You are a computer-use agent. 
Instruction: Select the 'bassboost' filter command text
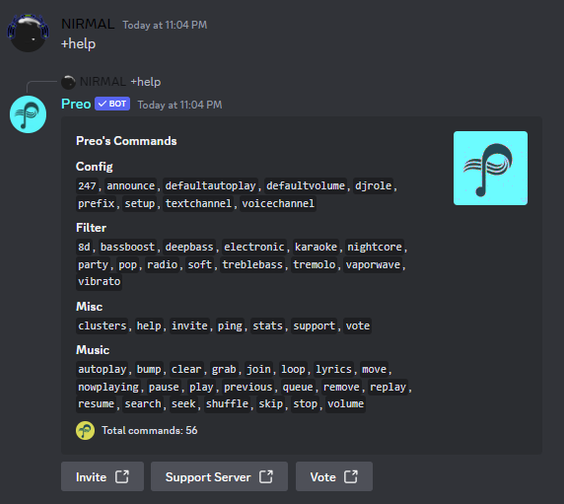pyautogui.click(x=127, y=247)
